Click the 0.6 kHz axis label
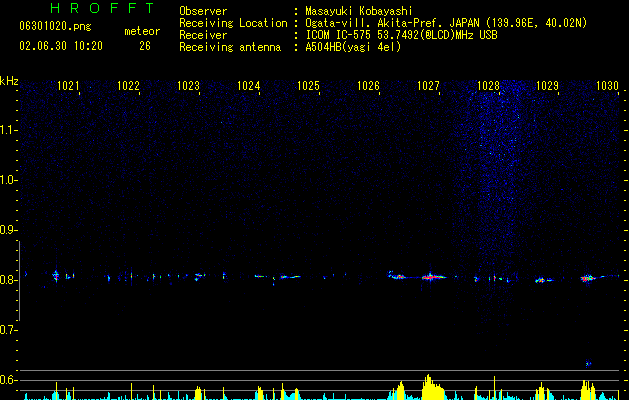This screenshot has width=629, height=400. 8,380
